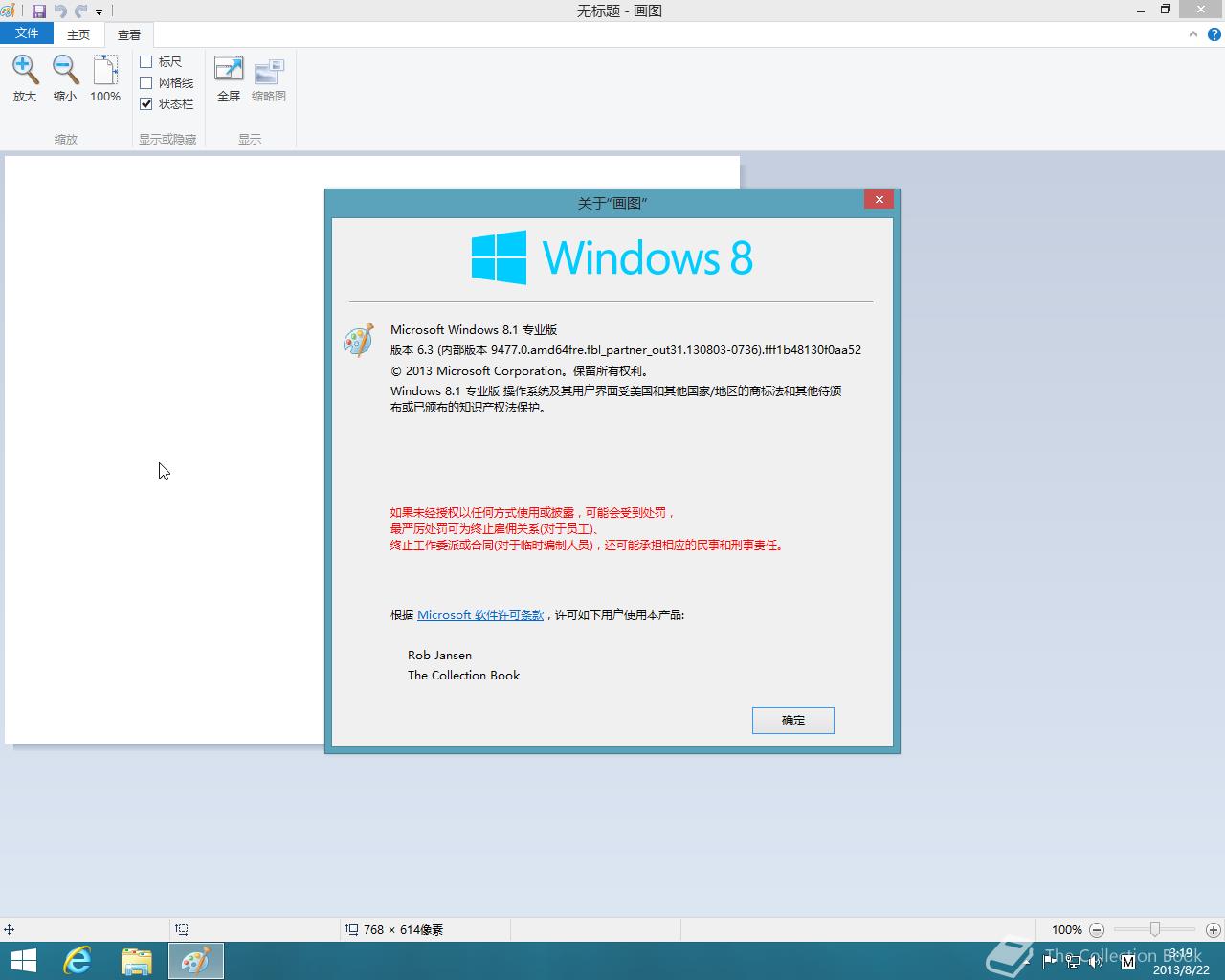Click the taskbar clock showing 2013/8/22
The height and width of the screenshot is (980, 1225).
coord(1182,962)
